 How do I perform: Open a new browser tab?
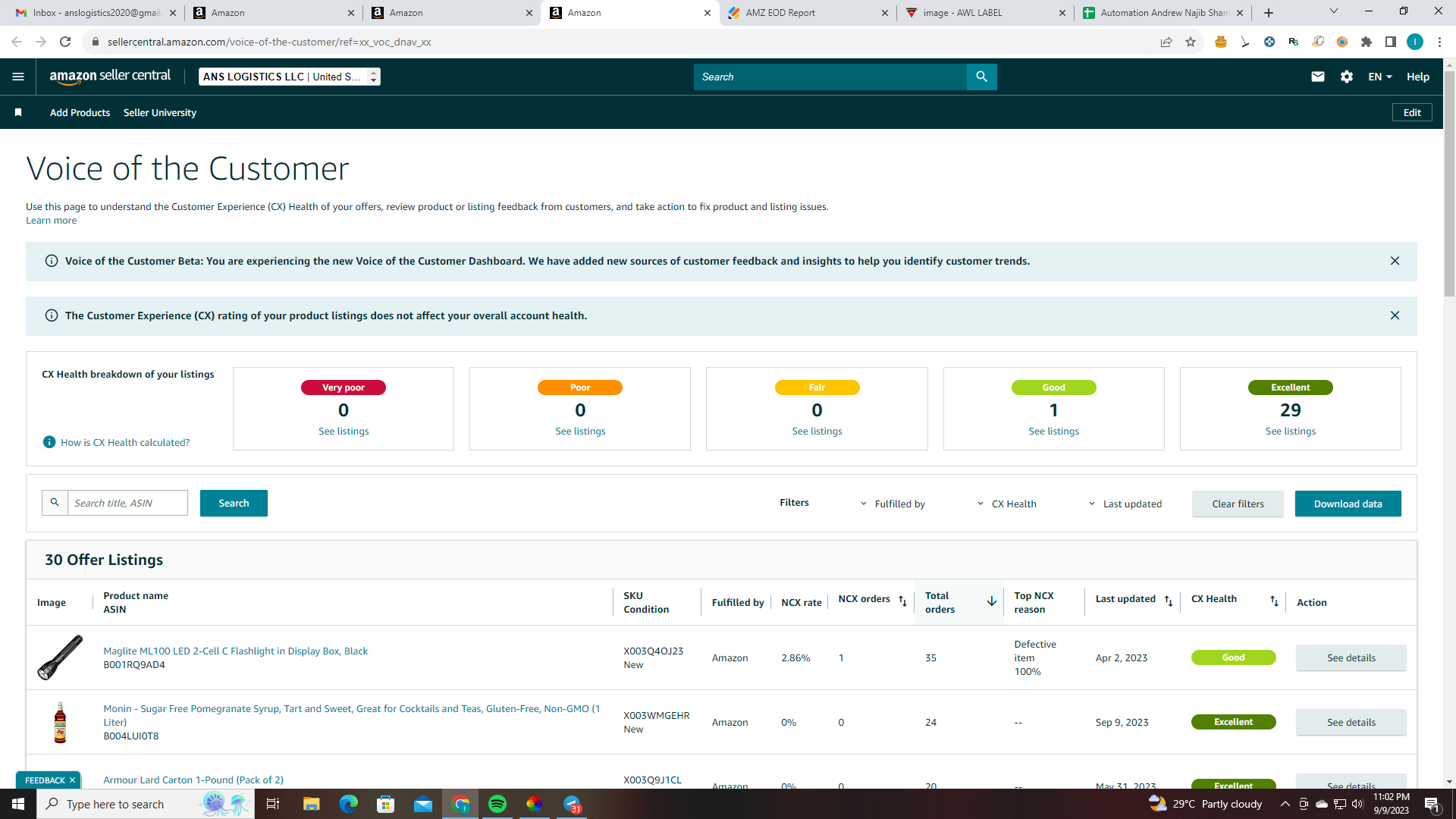(x=1269, y=13)
